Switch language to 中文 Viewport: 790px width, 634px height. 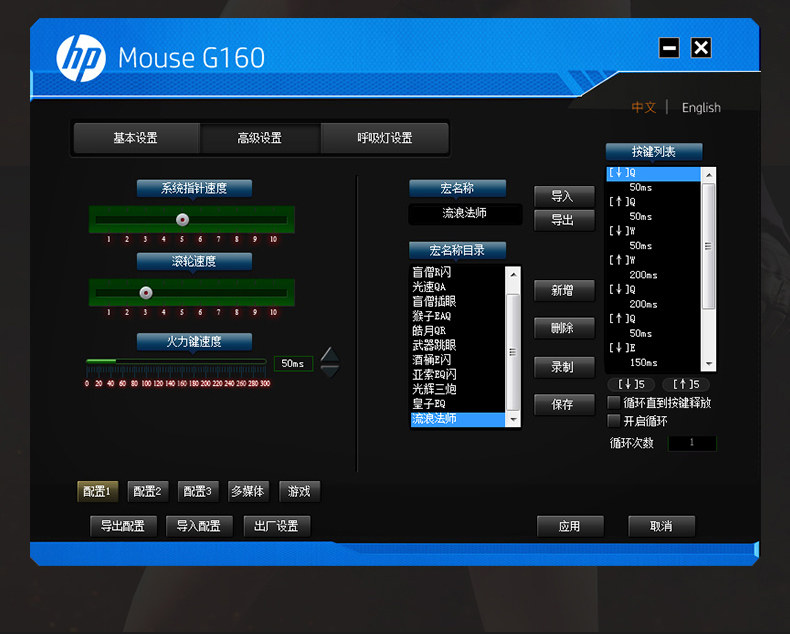pos(644,107)
